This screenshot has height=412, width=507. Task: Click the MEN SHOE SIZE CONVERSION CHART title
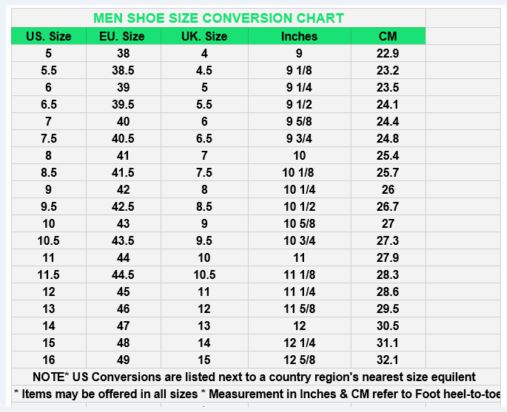[218, 18]
